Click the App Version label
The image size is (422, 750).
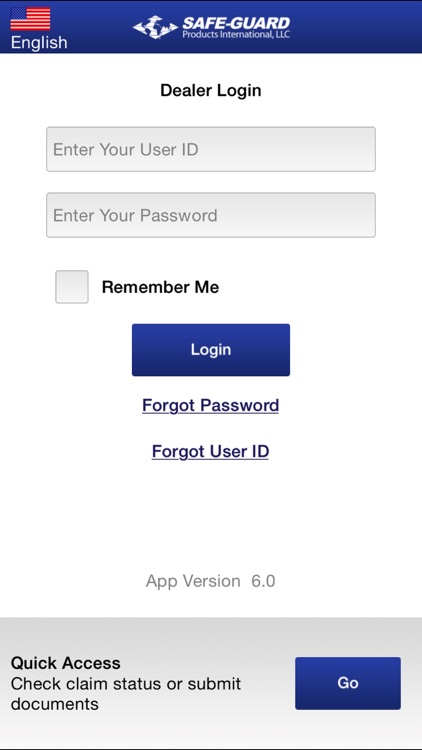(x=193, y=581)
